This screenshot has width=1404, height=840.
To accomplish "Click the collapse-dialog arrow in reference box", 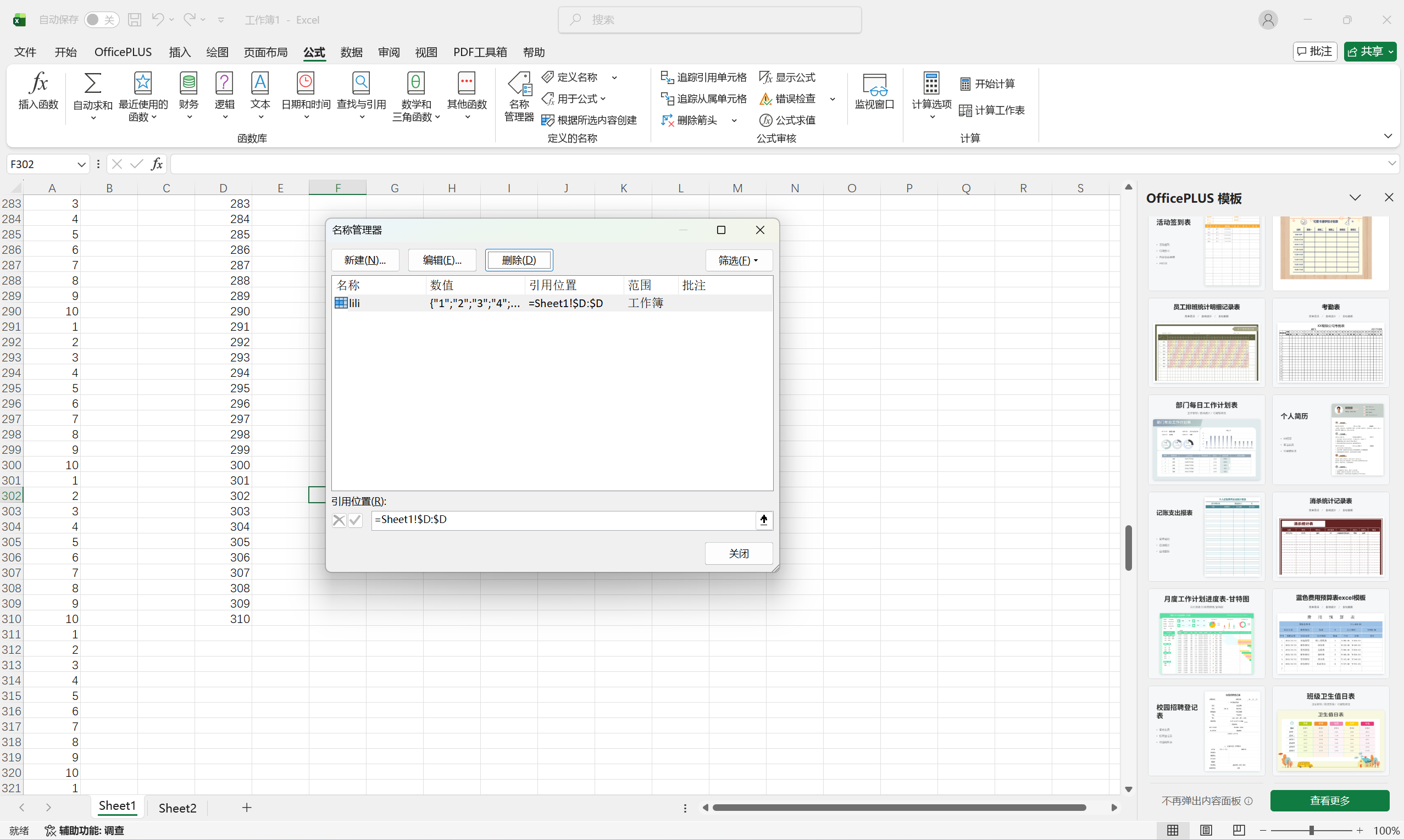I will click(x=764, y=520).
